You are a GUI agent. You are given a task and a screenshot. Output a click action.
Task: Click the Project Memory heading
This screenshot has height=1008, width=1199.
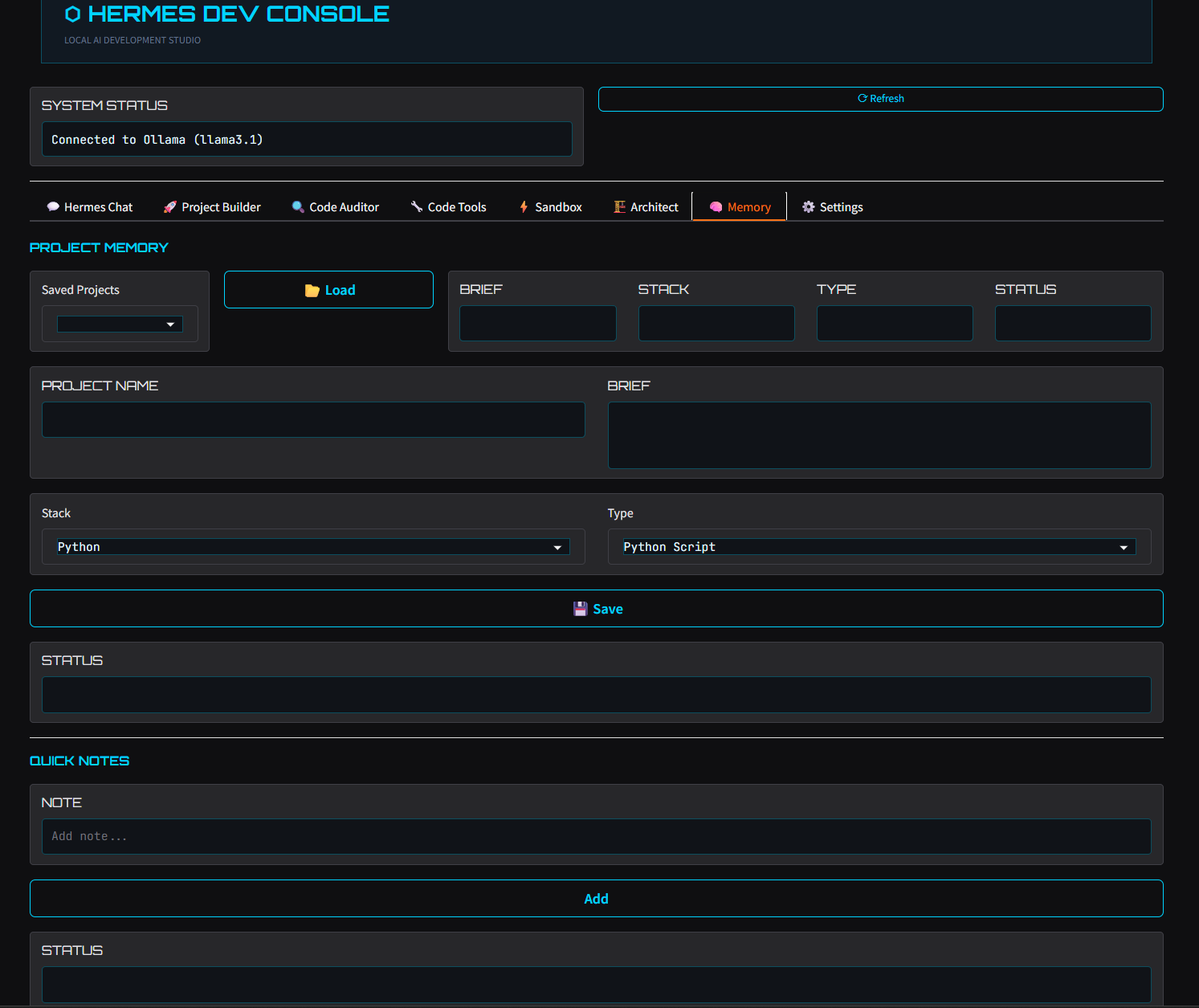point(99,247)
